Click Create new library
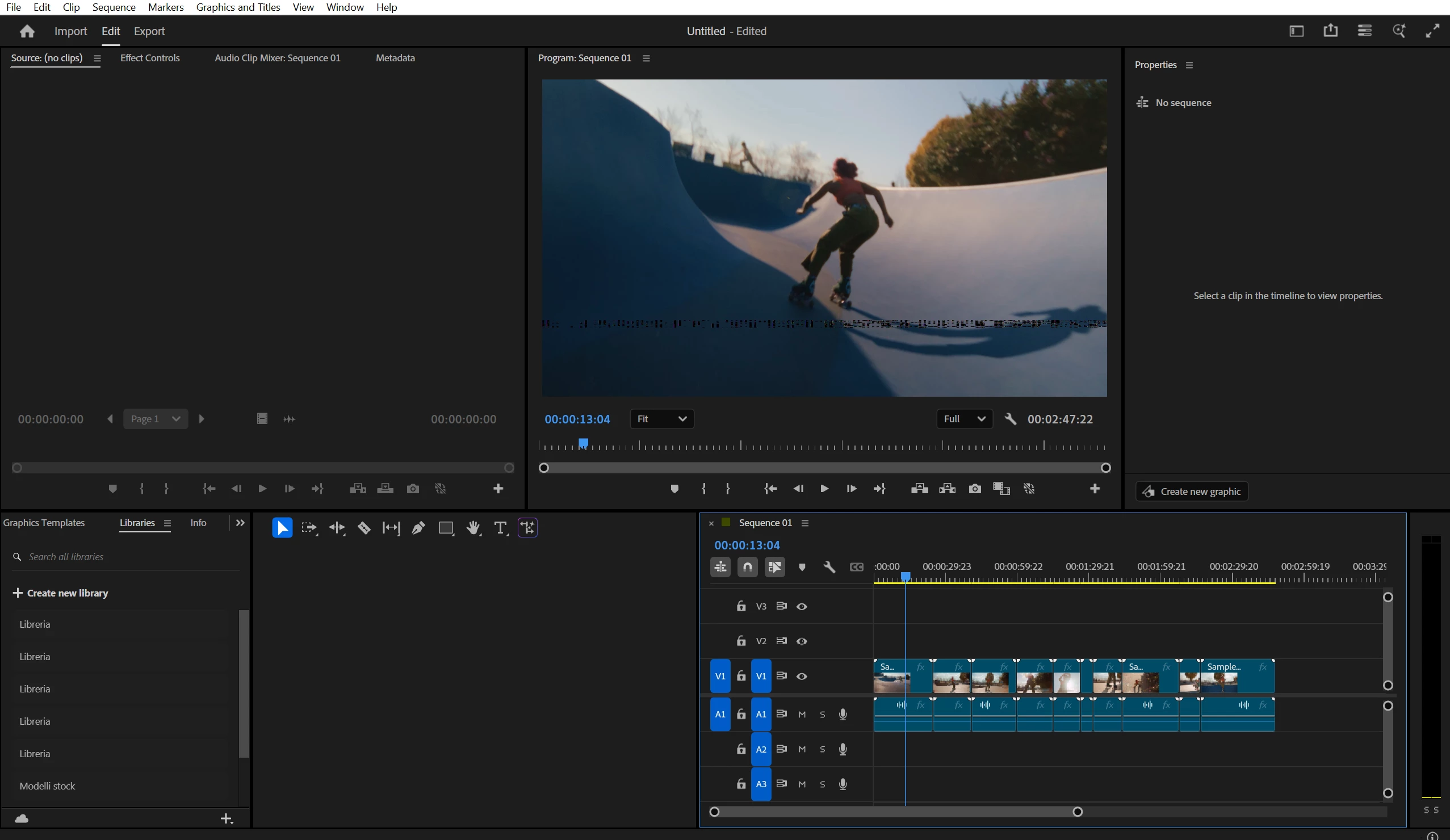 pyautogui.click(x=60, y=593)
